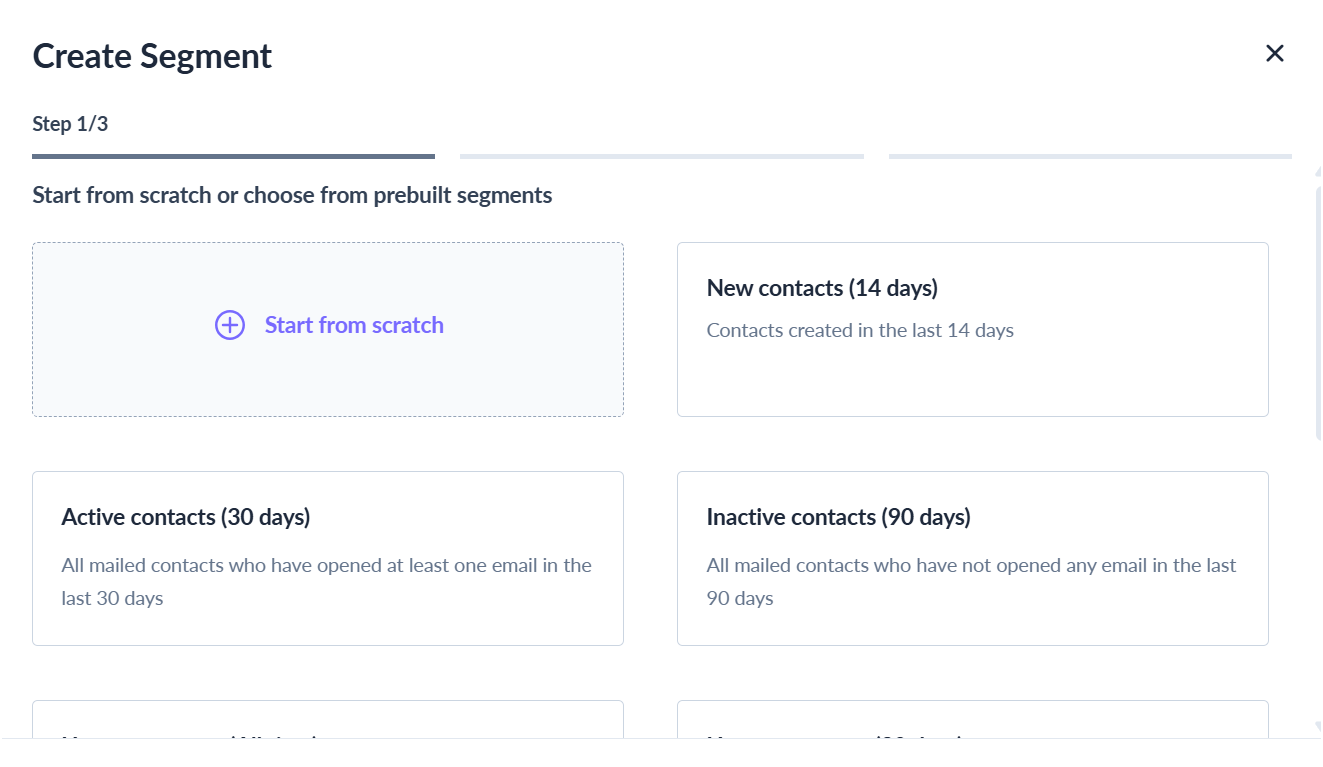Click the second step progress bar segment
The width and height of the screenshot is (1323, 767).
662,156
